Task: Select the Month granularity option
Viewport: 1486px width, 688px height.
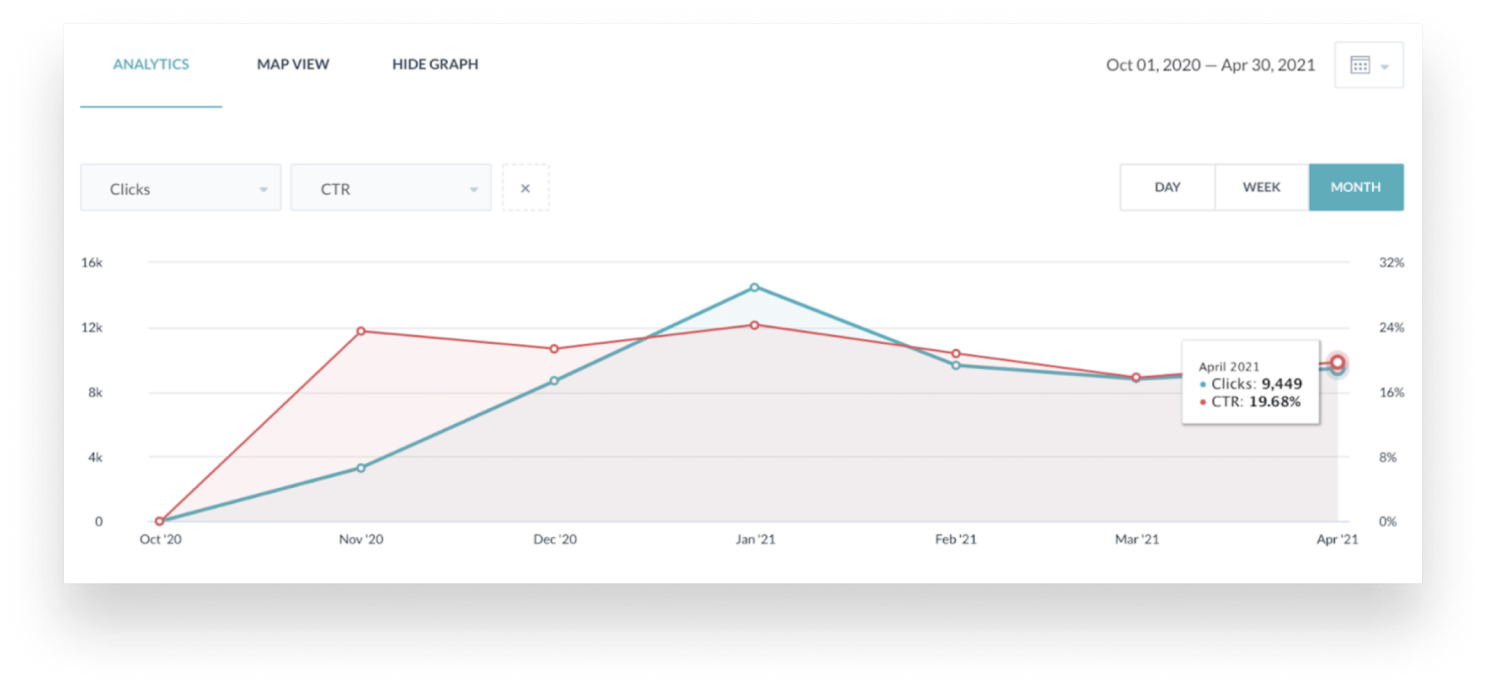Action: pos(1355,187)
